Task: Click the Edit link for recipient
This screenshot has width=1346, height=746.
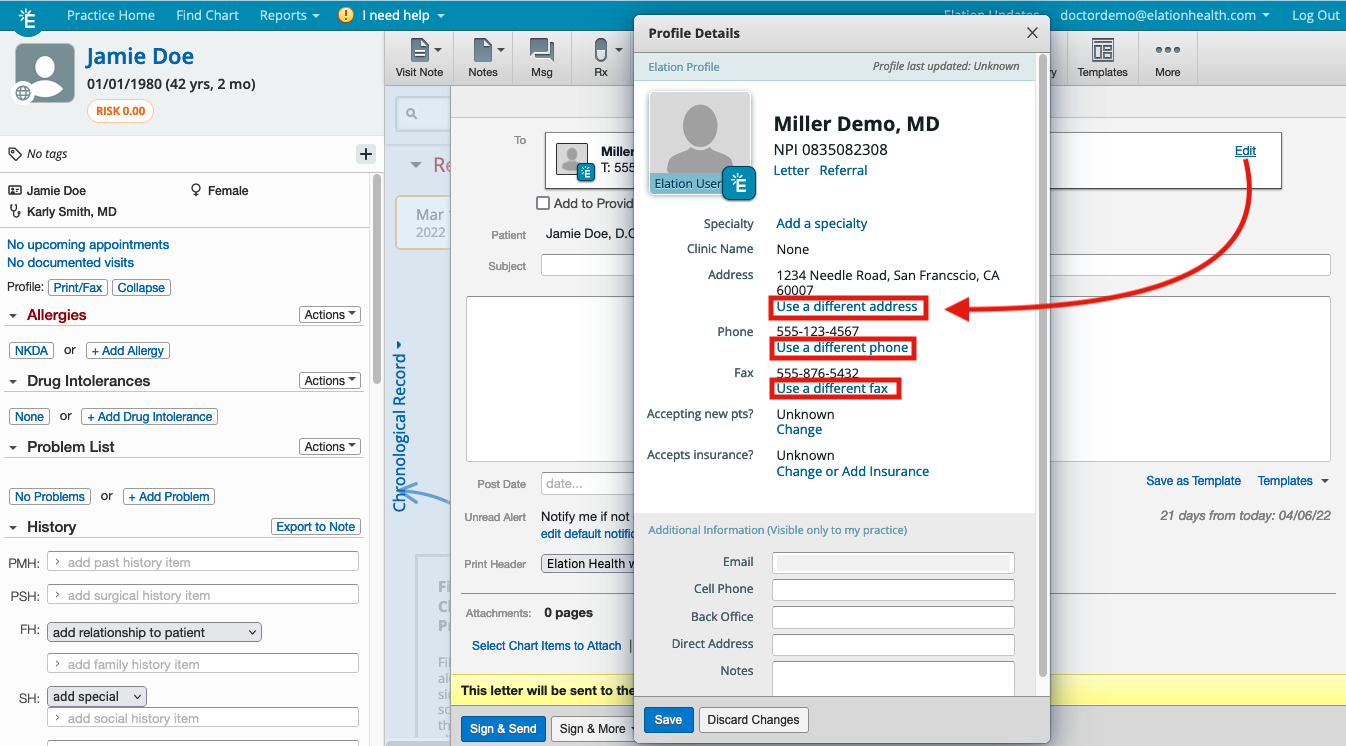Action: [1245, 151]
